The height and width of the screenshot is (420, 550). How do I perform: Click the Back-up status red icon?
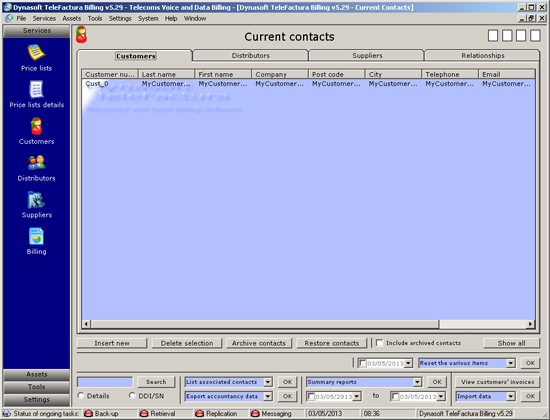click(x=88, y=414)
